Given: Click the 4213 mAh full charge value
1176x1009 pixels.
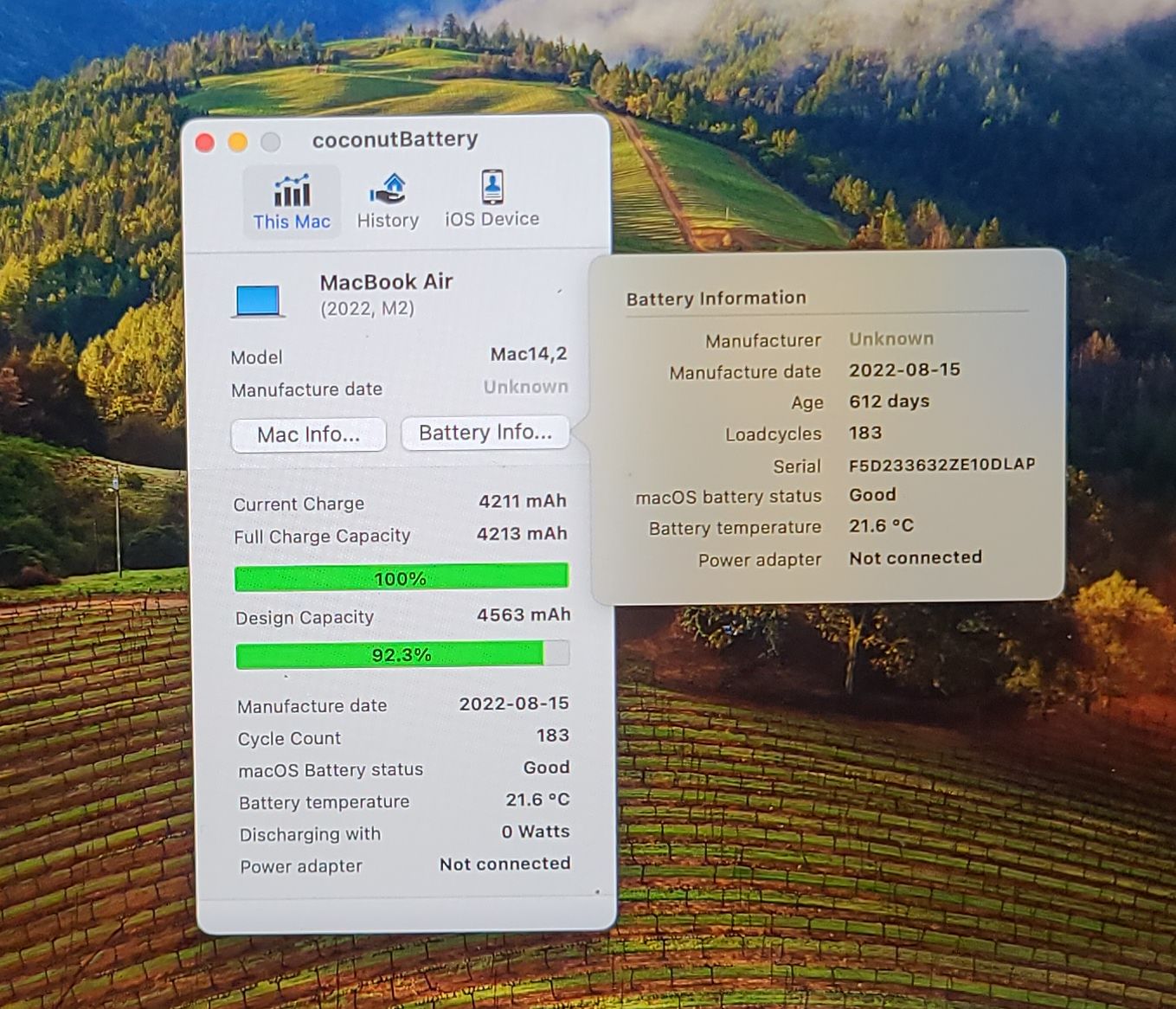Looking at the screenshot, I should 522,534.
